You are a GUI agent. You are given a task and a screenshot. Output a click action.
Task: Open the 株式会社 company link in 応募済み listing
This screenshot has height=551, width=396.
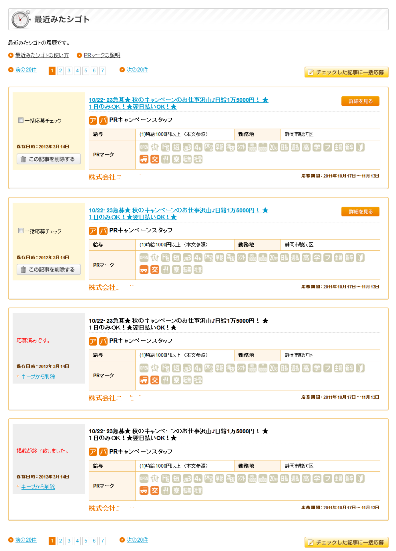(x=105, y=398)
